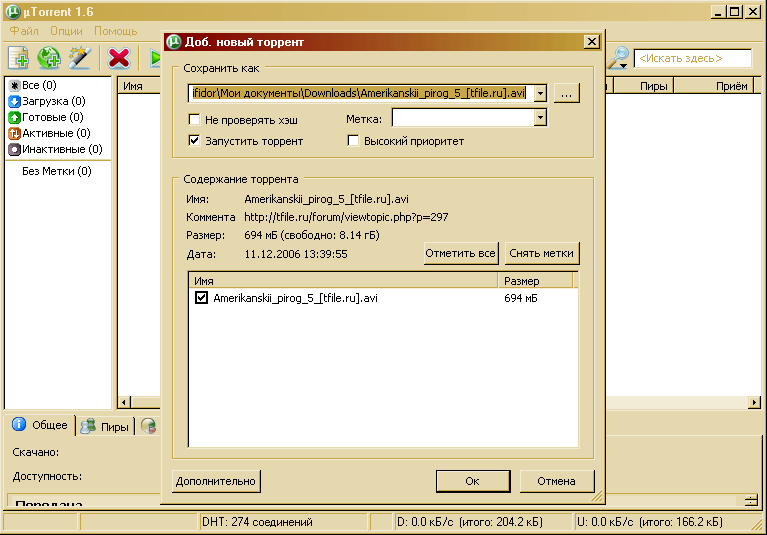Click the size text 694 мБ (свободно: 8.14 гБ)
Viewport: 767px width, 535px height.
pos(312,235)
